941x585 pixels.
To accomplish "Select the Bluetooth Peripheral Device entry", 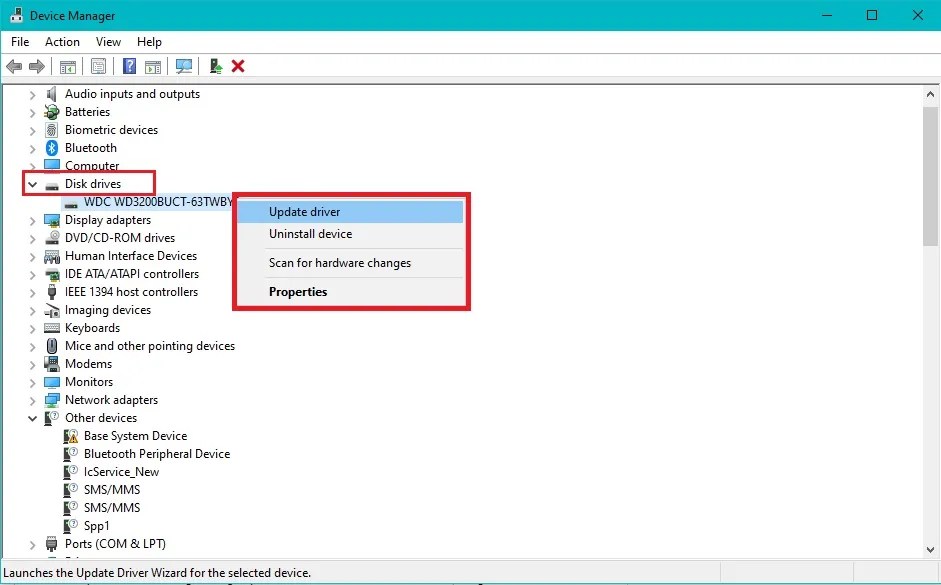I will coord(156,453).
